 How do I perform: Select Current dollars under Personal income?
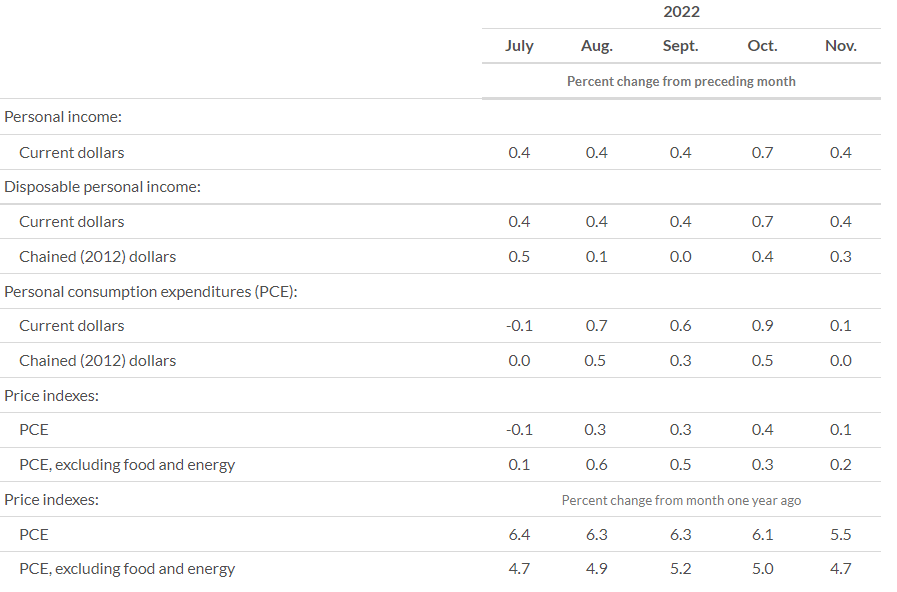(x=72, y=153)
